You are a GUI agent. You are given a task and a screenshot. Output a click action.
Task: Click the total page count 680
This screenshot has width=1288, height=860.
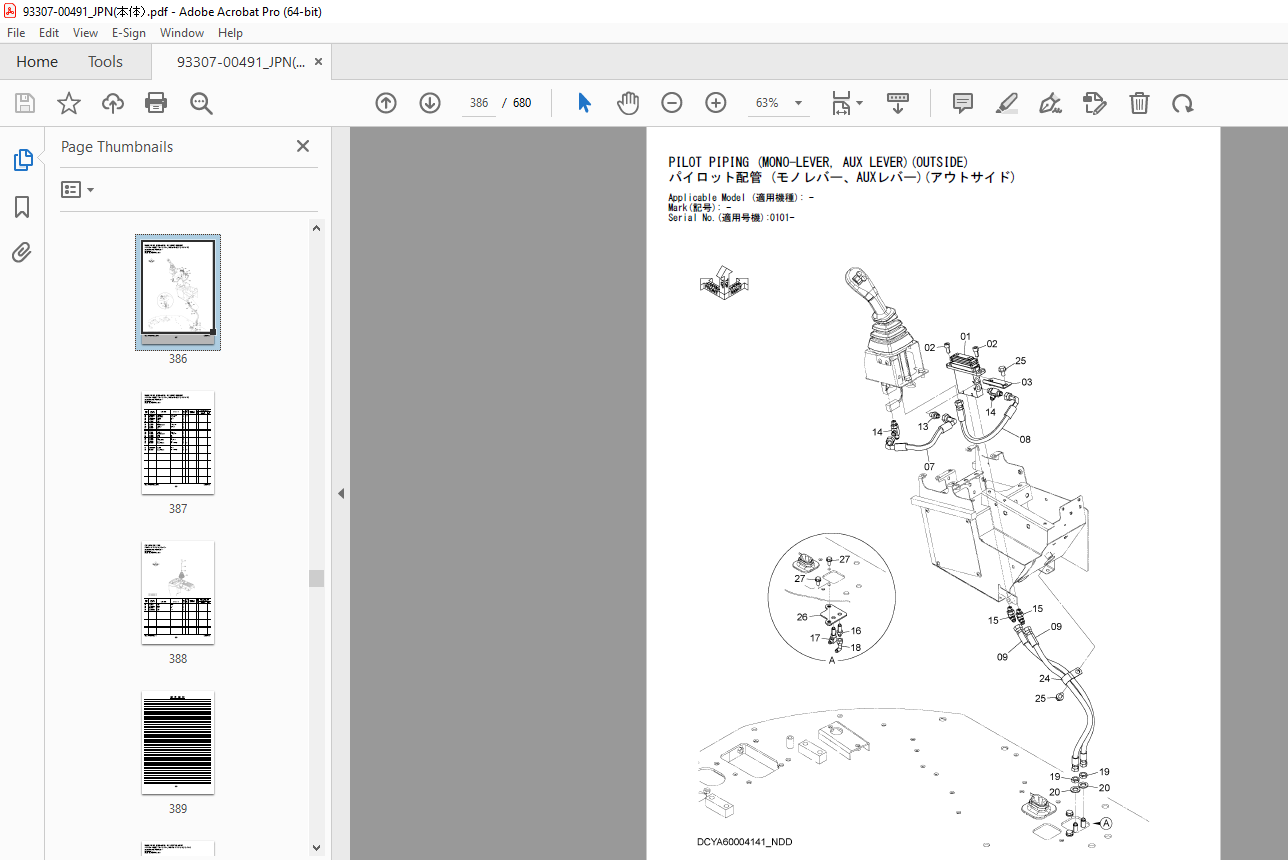click(522, 103)
